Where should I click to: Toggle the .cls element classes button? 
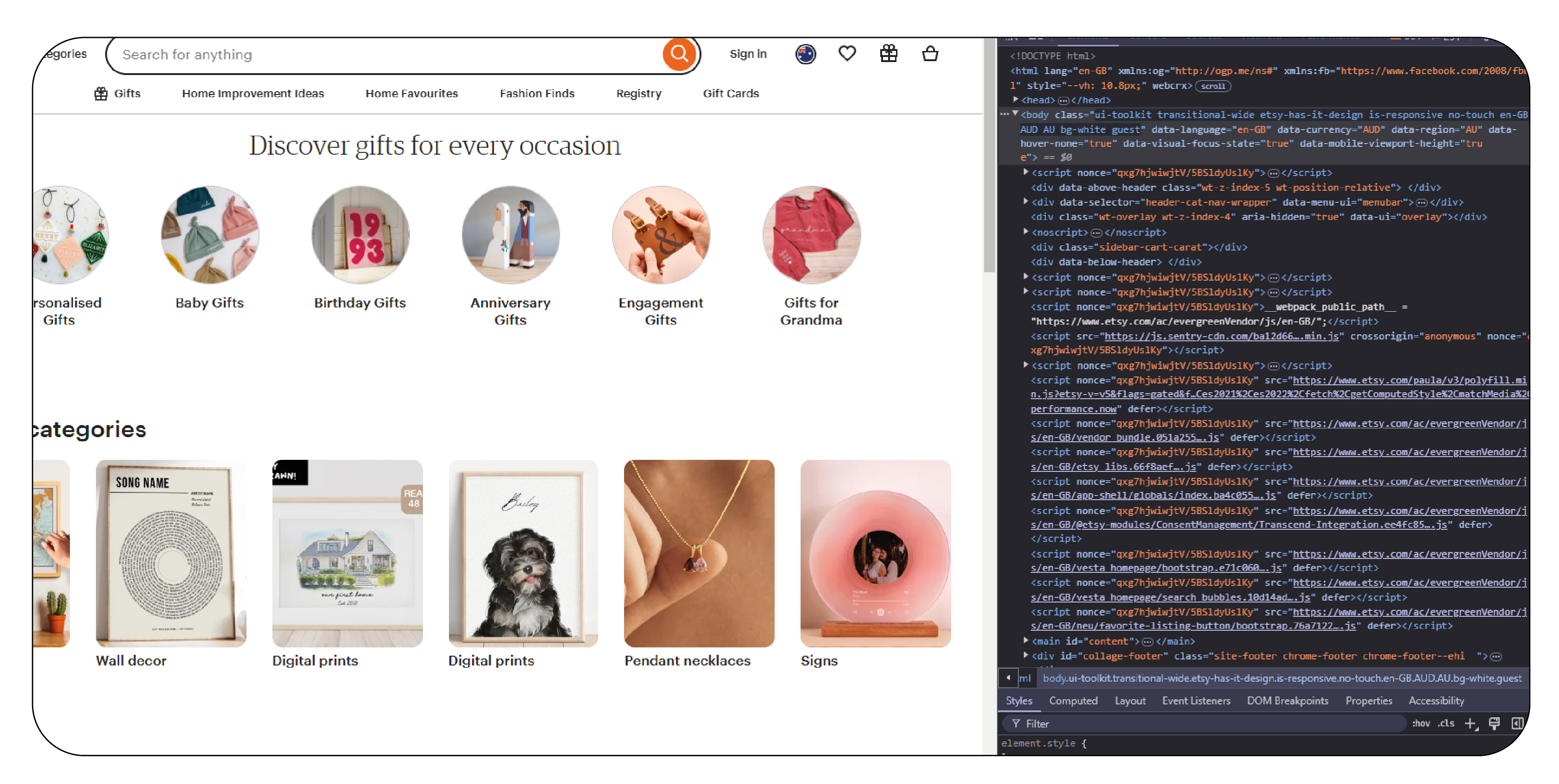[1446, 723]
